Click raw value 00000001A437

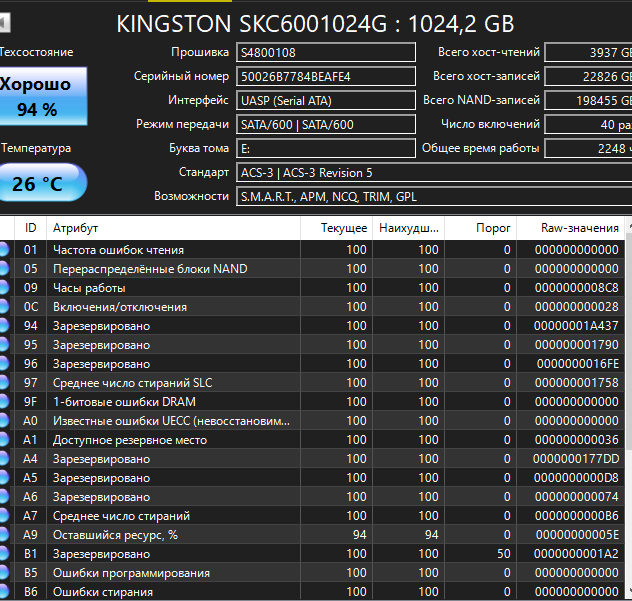click(x=576, y=326)
